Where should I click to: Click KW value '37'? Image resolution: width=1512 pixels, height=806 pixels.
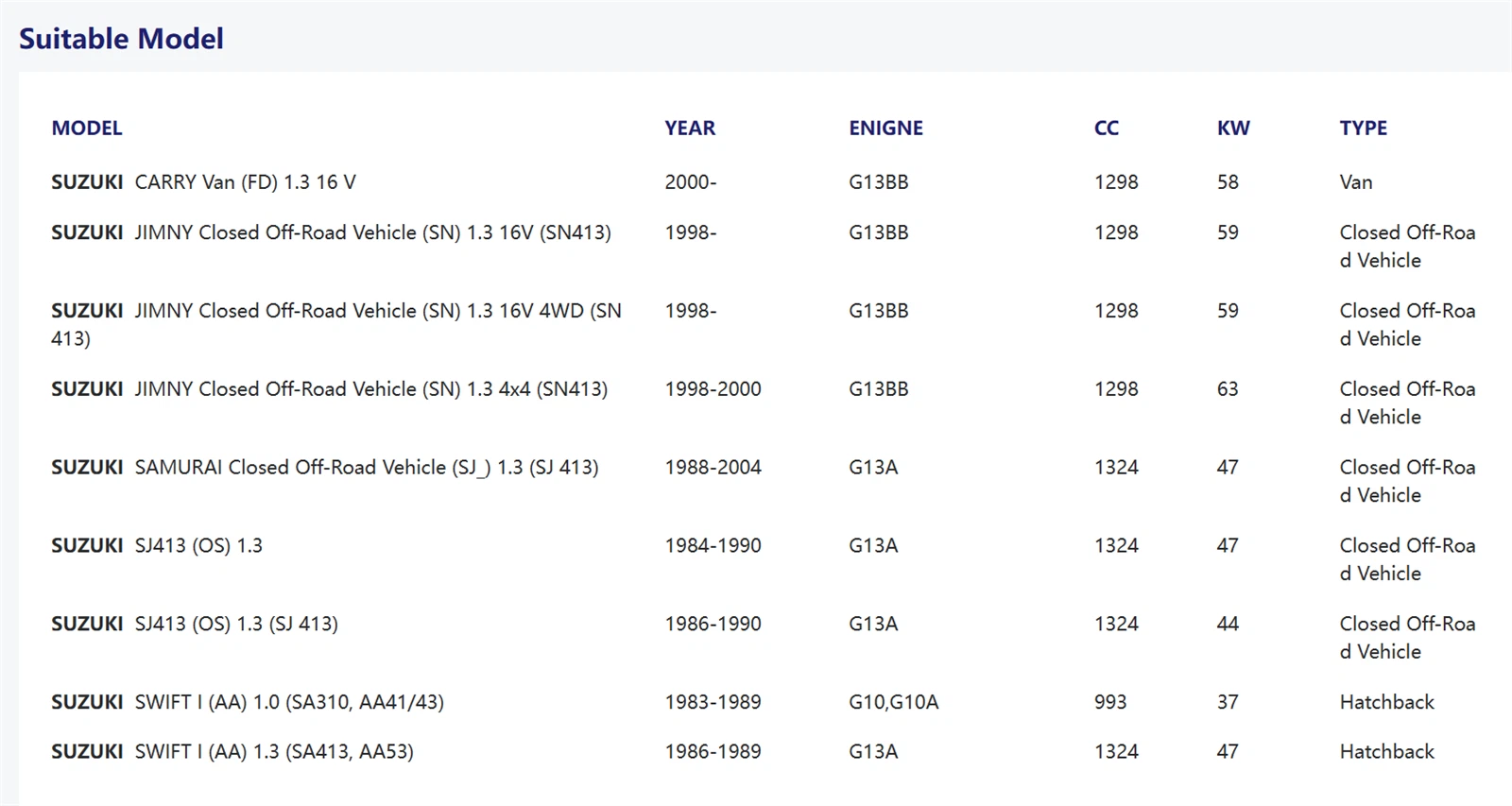point(1228,703)
